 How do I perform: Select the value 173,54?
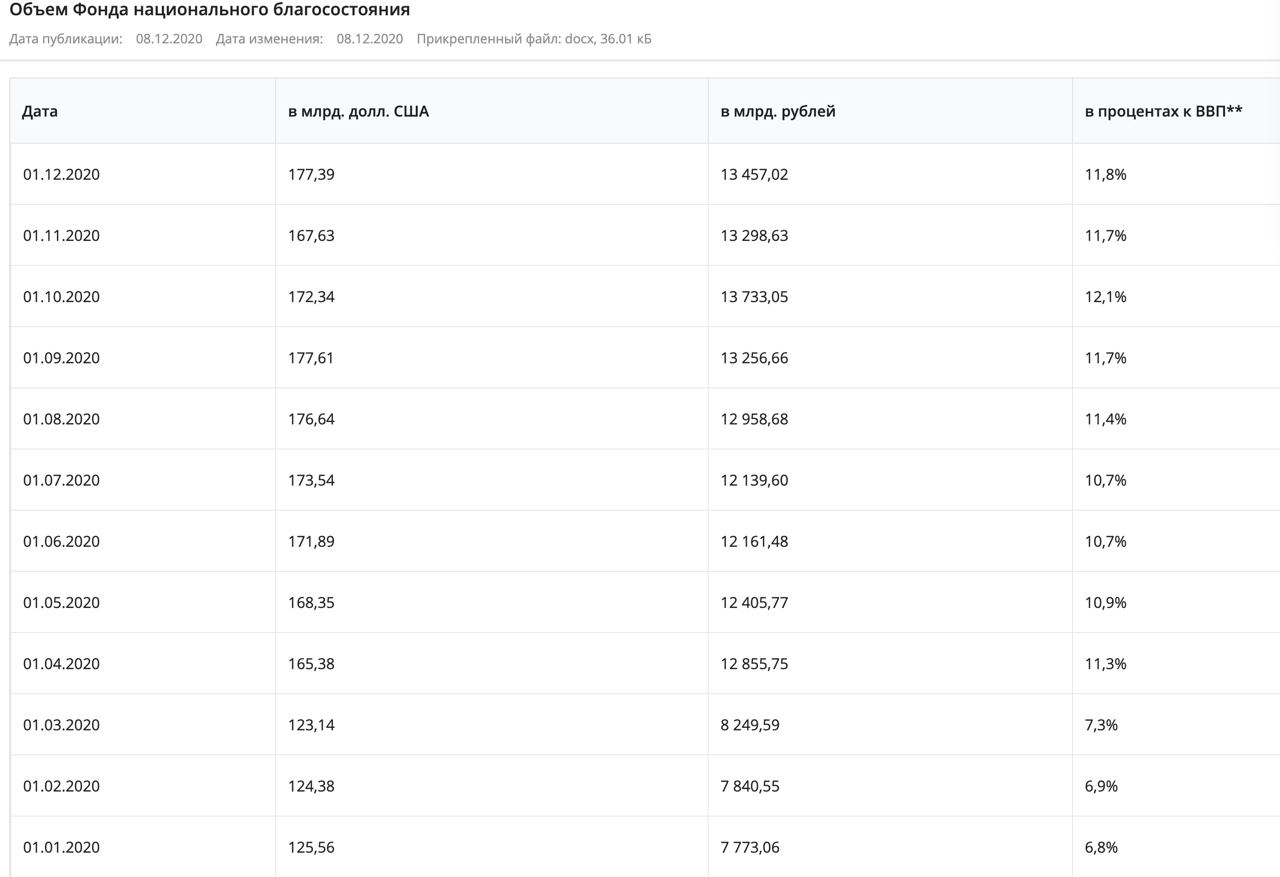311,480
